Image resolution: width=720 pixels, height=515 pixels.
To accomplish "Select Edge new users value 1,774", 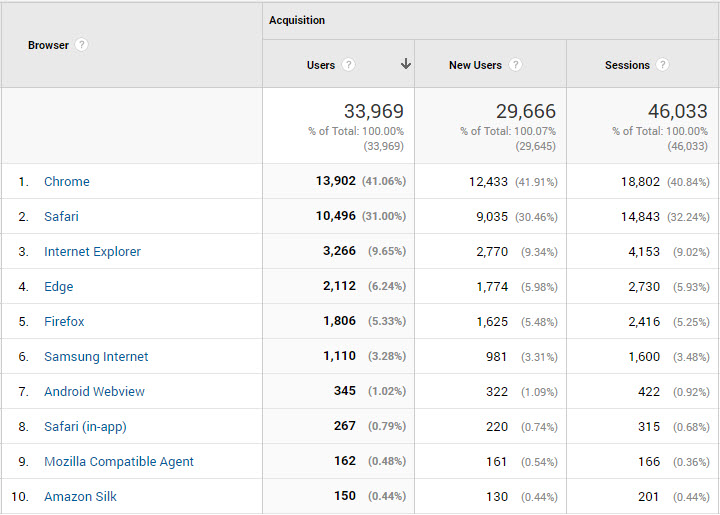I will tap(492, 287).
